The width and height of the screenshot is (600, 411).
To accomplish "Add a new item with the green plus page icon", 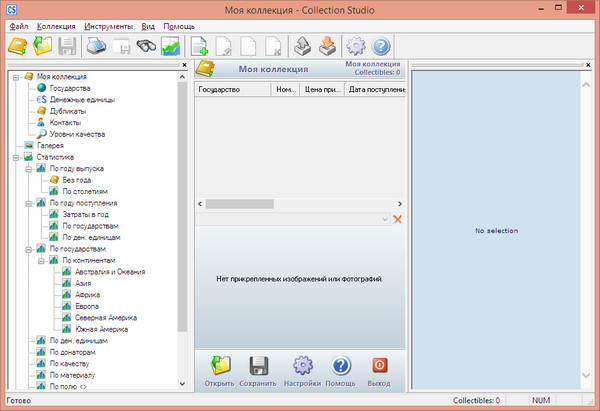I will 199,46.
